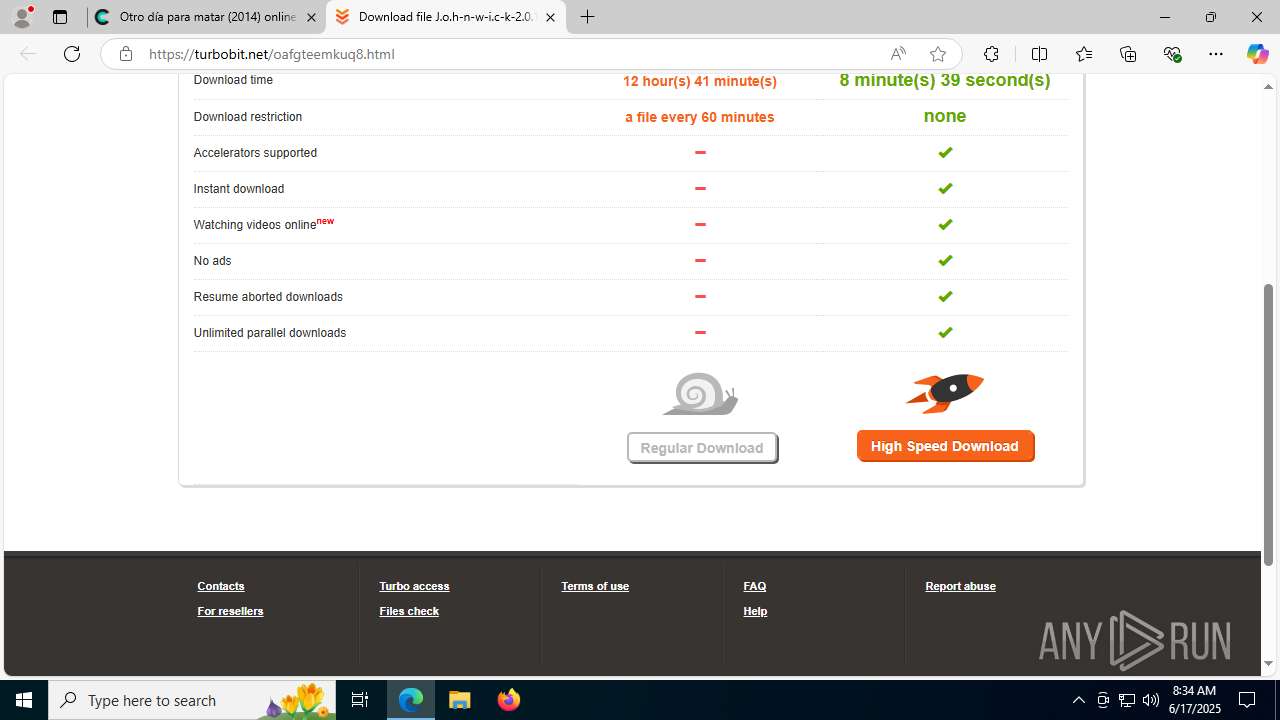Close the Otro día para matar tab
The width and height of the screenshot is (1280, 720).
coord(311,17)
